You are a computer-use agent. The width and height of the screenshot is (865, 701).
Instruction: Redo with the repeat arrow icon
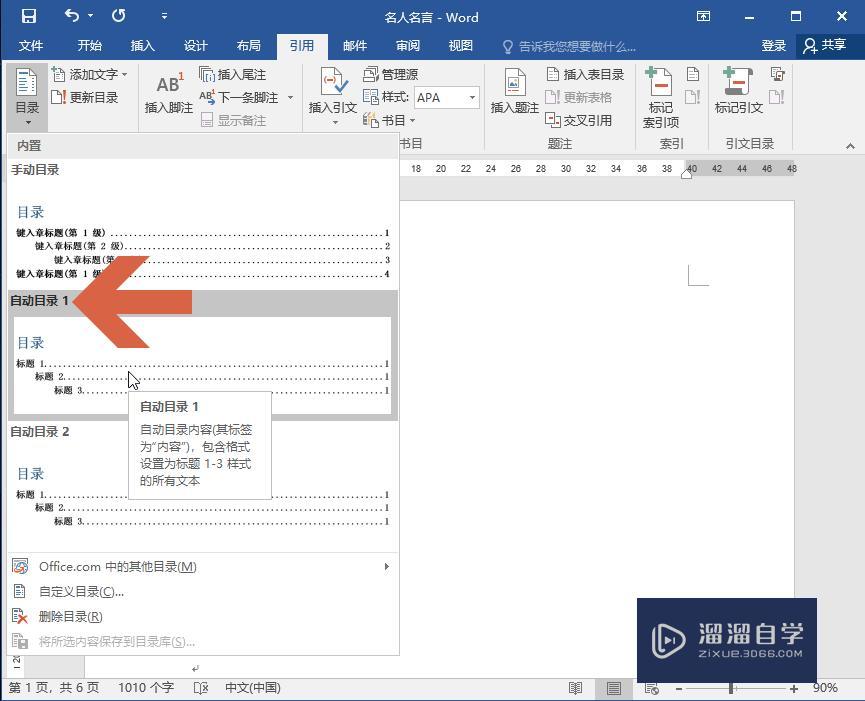click(118, 16)
